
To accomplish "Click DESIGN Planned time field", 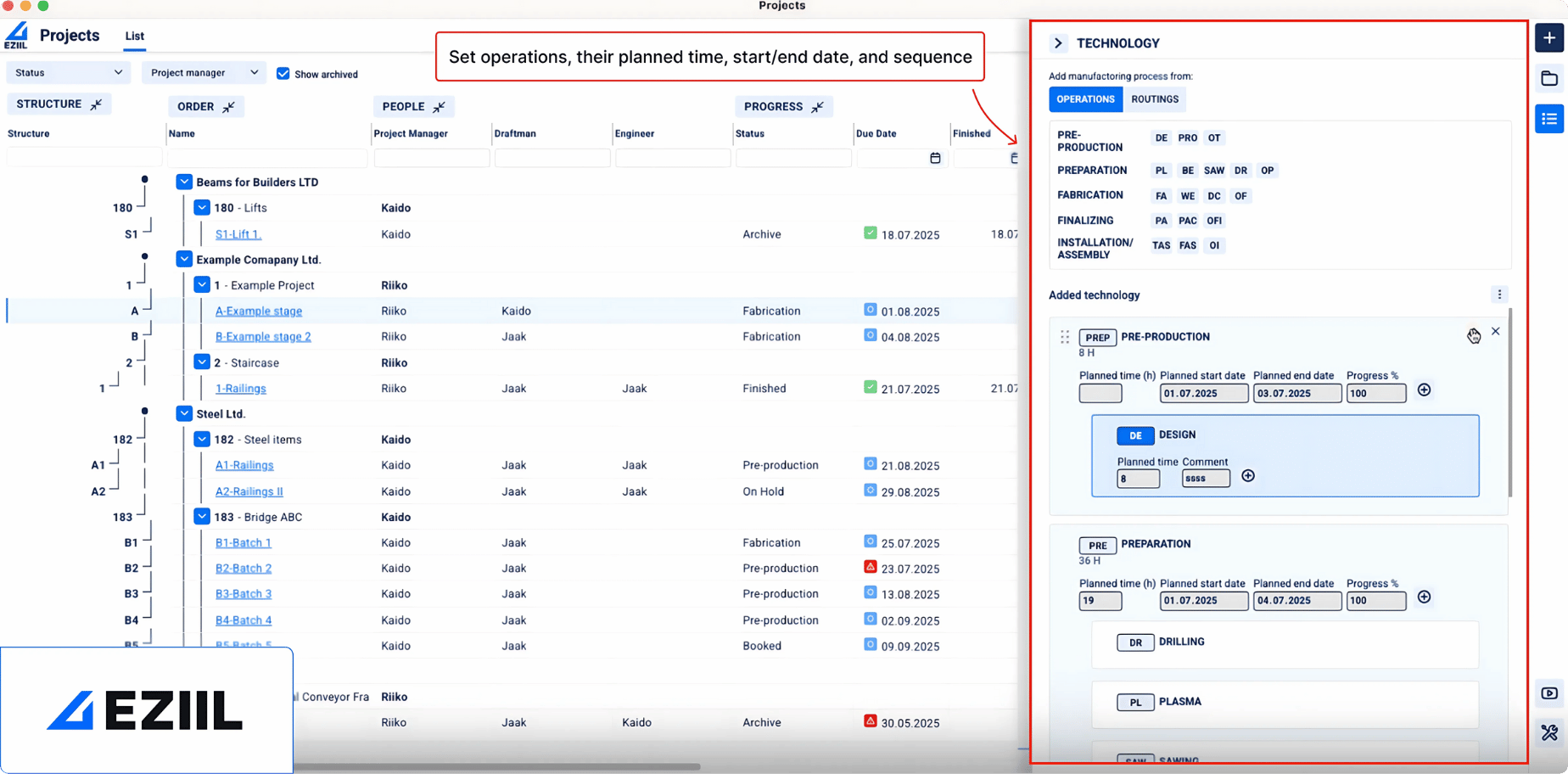I will coord(1138,479).
